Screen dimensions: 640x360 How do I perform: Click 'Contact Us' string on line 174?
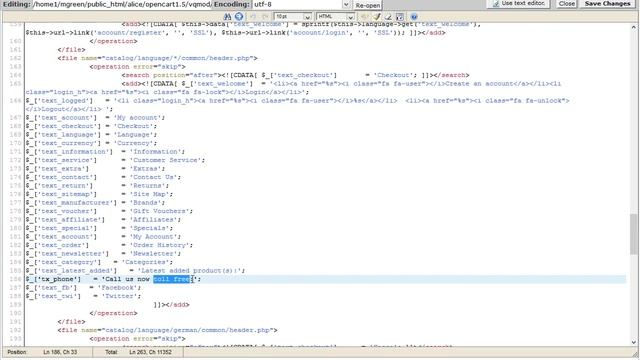tap(155, 177)
